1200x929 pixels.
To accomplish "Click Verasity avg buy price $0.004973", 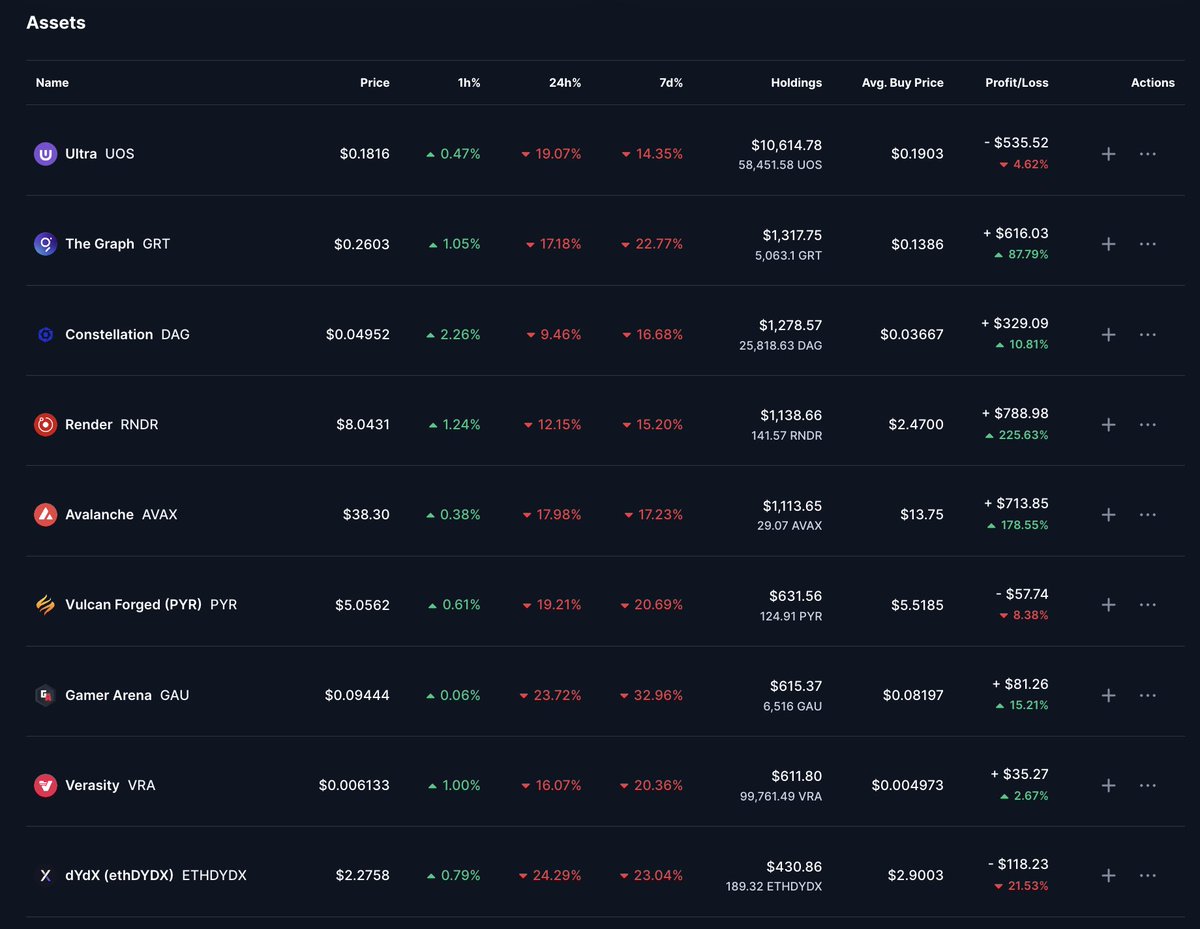I will click(907, 785).
